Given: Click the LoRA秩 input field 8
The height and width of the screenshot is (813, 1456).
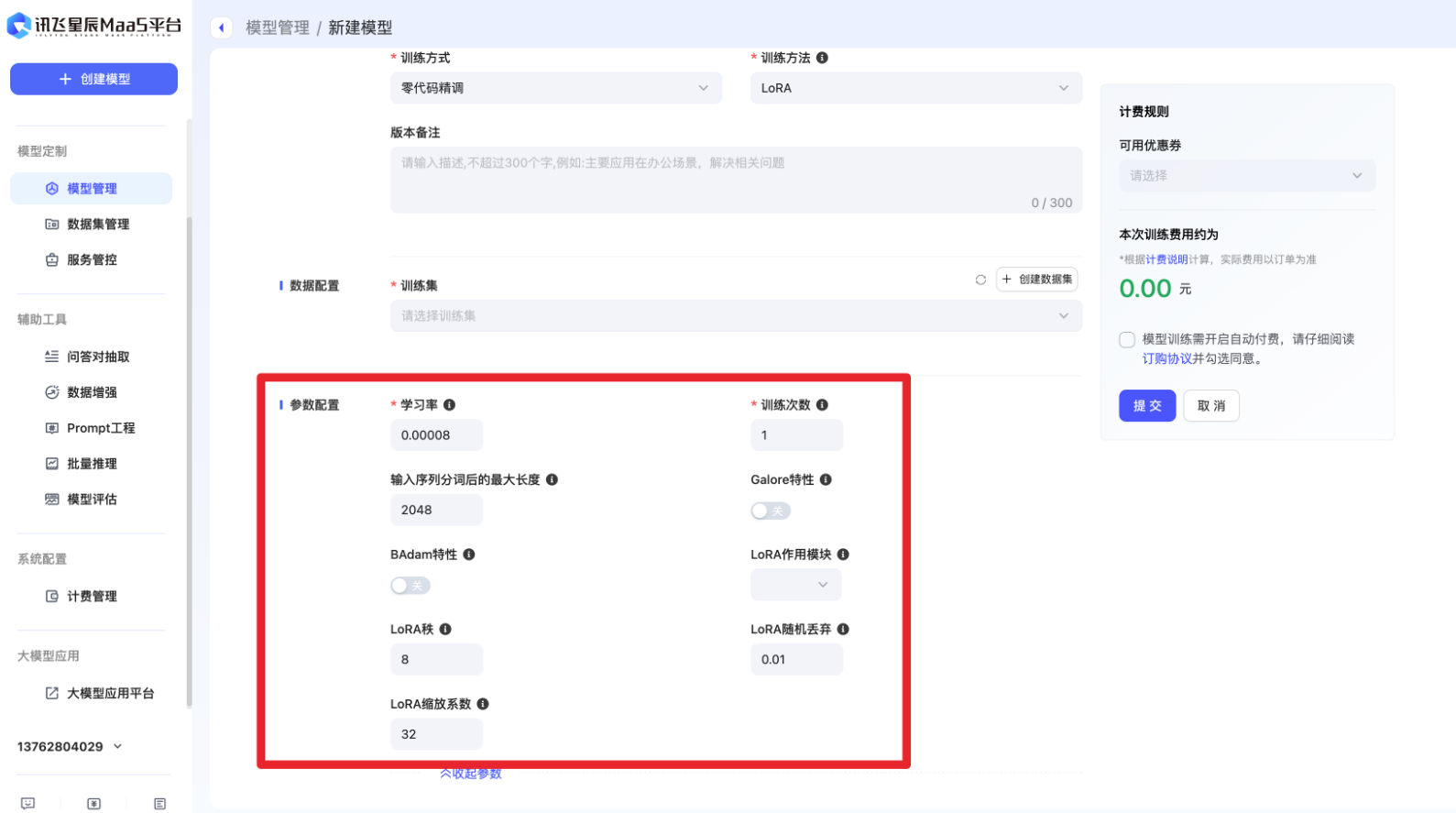Looking at the screenshot, I should (x=436, y=659).
